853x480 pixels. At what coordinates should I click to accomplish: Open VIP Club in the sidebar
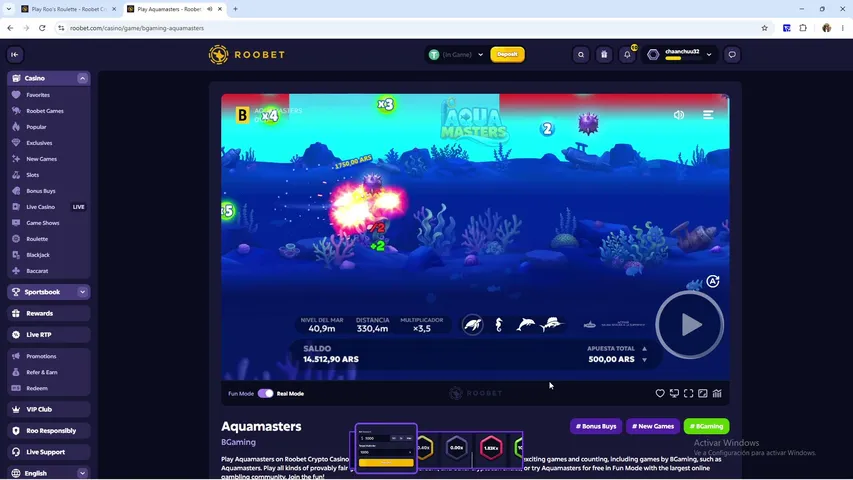point(48,409)
